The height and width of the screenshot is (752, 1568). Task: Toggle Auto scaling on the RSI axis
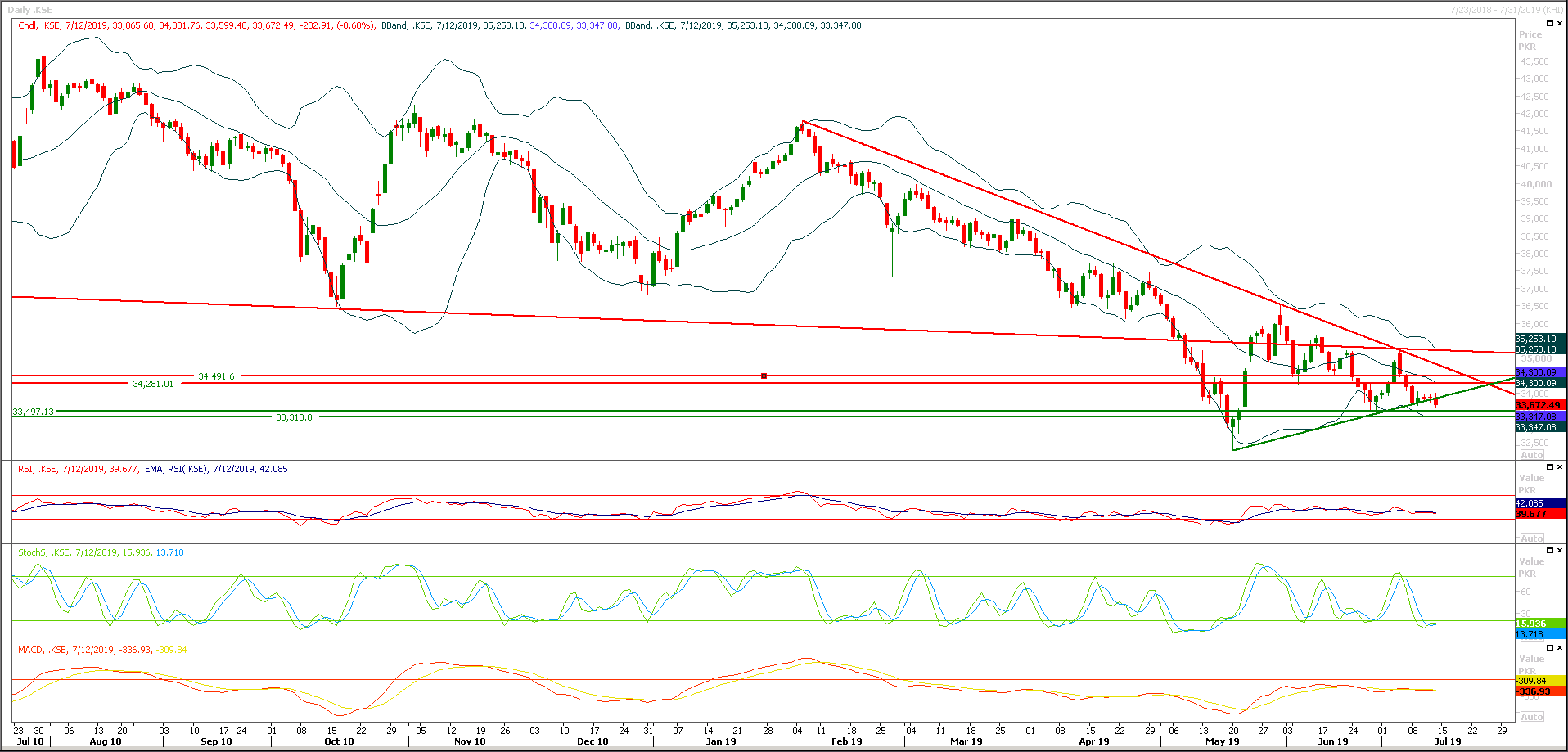(x=1531, y=538)
